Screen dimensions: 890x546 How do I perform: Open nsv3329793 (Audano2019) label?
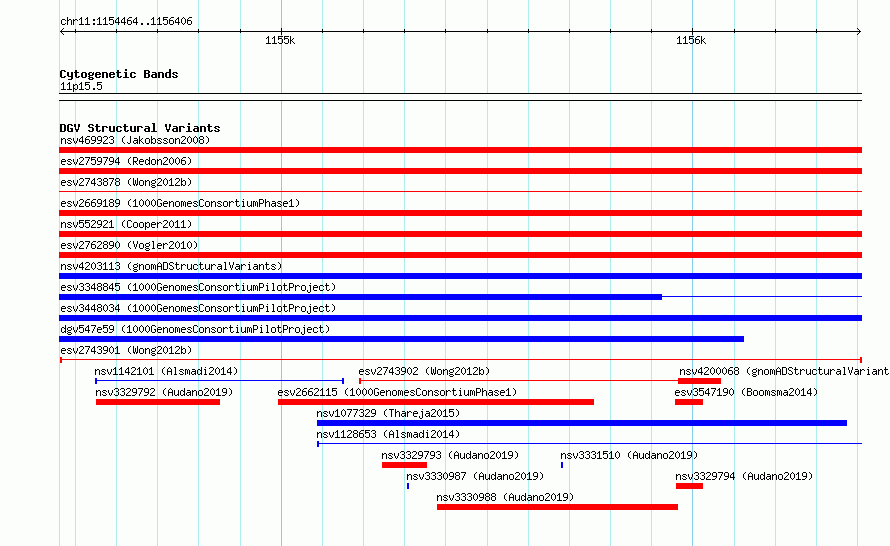click(x=450, y=455)
